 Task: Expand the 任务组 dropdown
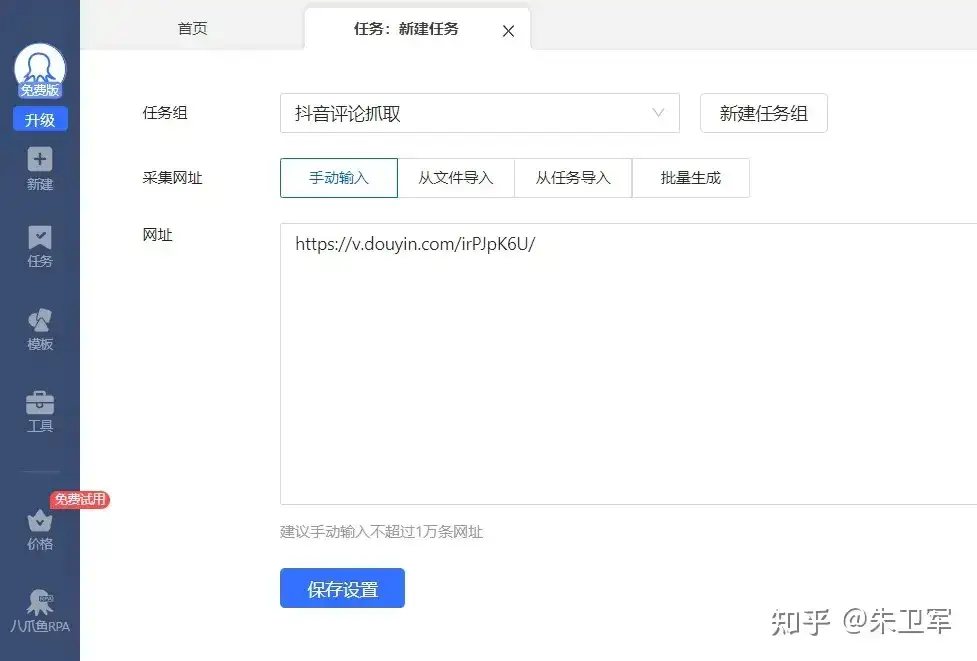(x=480, y=113)
